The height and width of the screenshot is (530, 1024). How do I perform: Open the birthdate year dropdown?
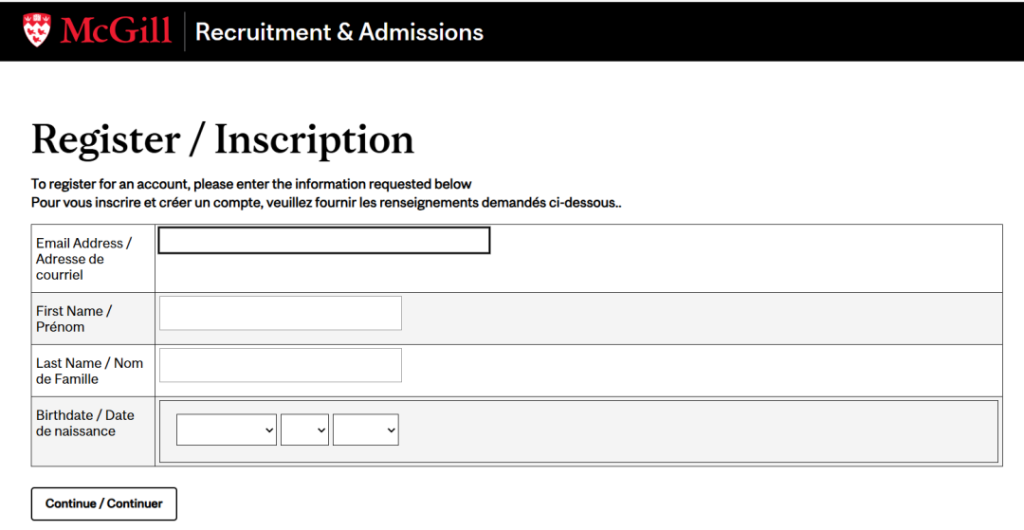tap(366, 430)
